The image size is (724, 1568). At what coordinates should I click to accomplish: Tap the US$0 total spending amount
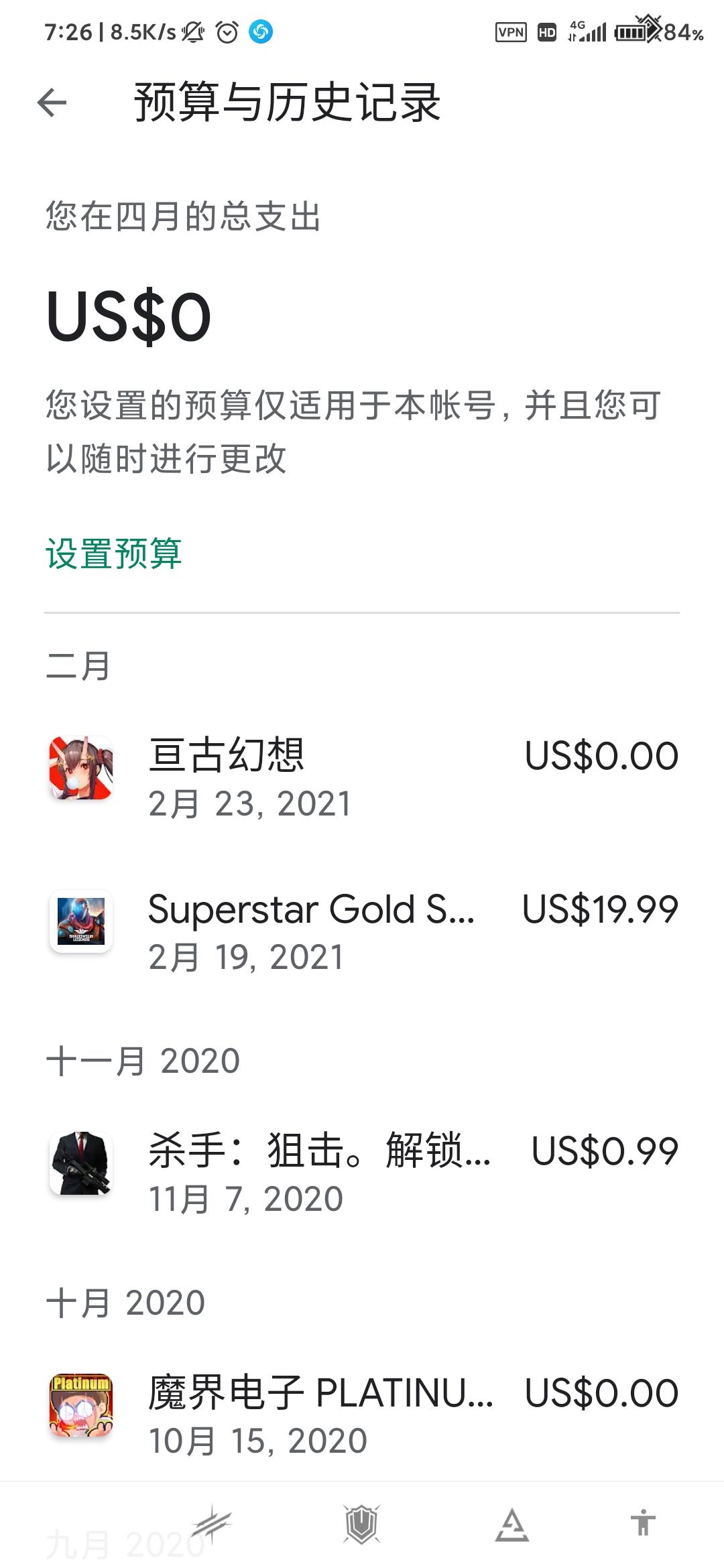tap(129, 317)
